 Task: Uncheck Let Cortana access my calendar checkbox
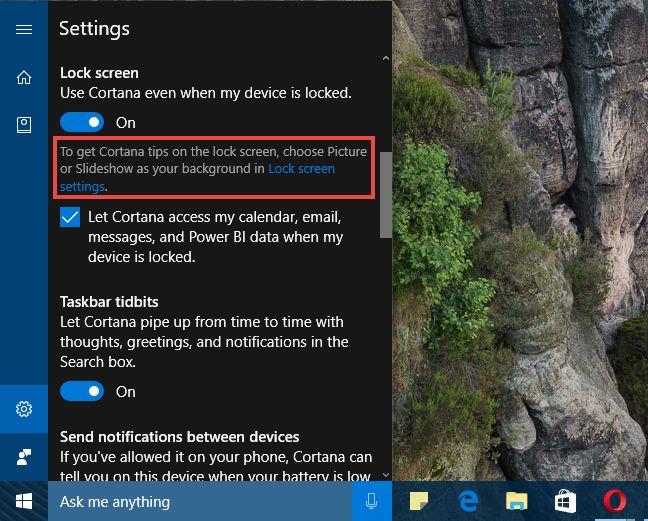click(70, 217)
